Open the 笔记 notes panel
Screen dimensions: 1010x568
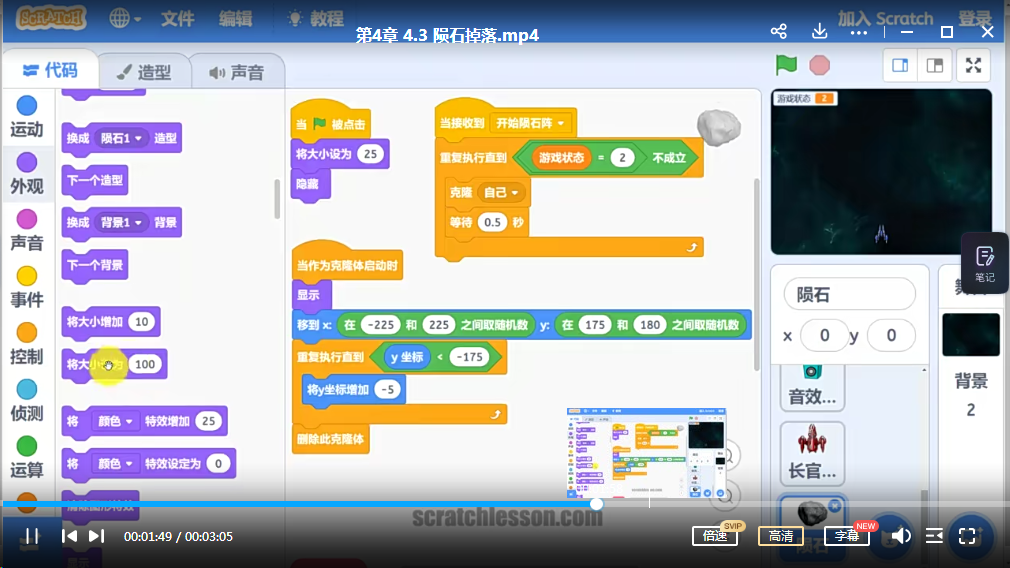984,263
